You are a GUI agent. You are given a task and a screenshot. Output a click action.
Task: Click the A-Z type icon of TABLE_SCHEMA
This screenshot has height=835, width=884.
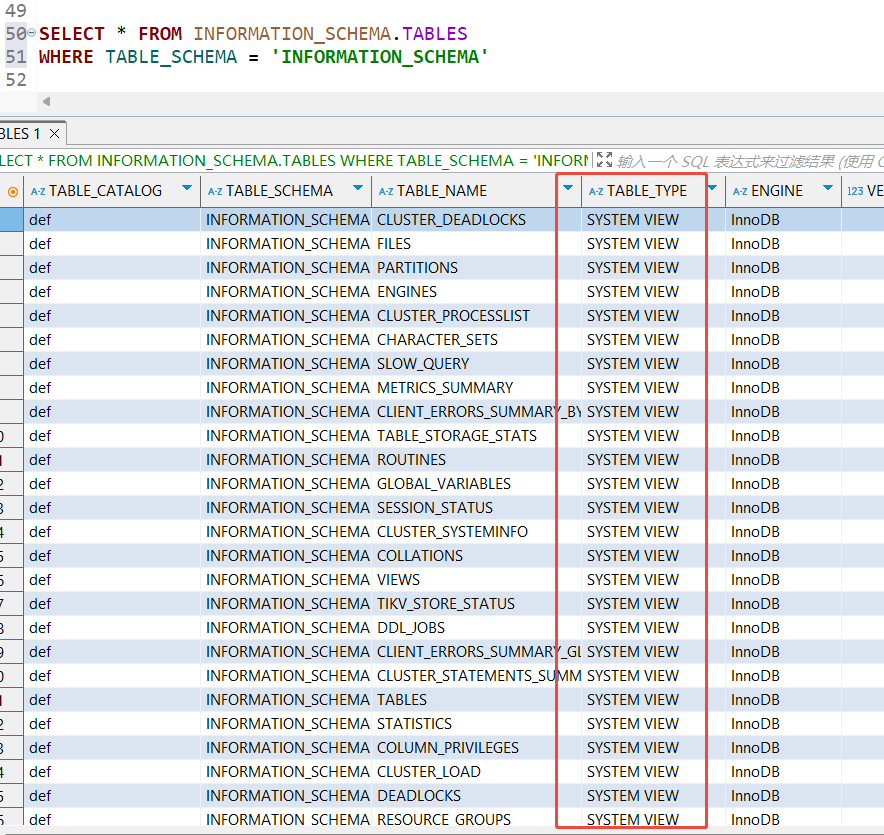click(x=215, y=192)
